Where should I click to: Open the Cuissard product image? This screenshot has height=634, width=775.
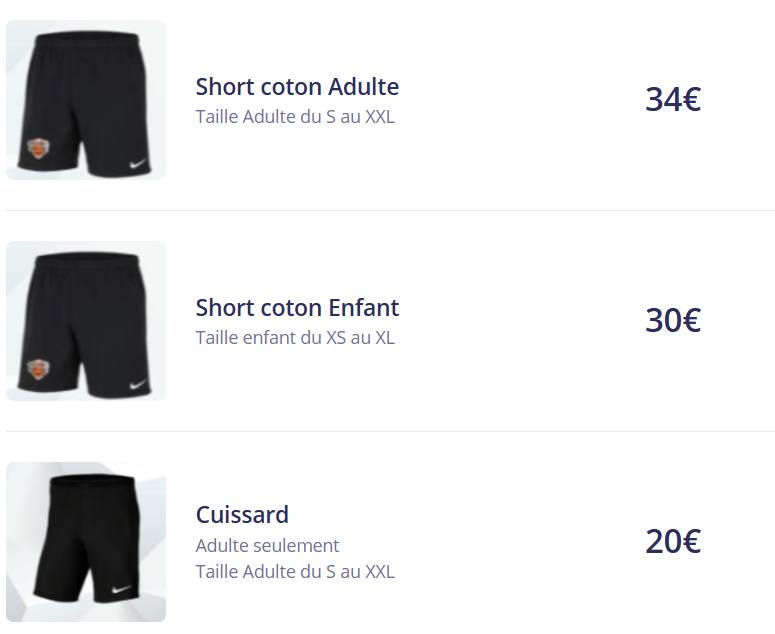(86, 542)
